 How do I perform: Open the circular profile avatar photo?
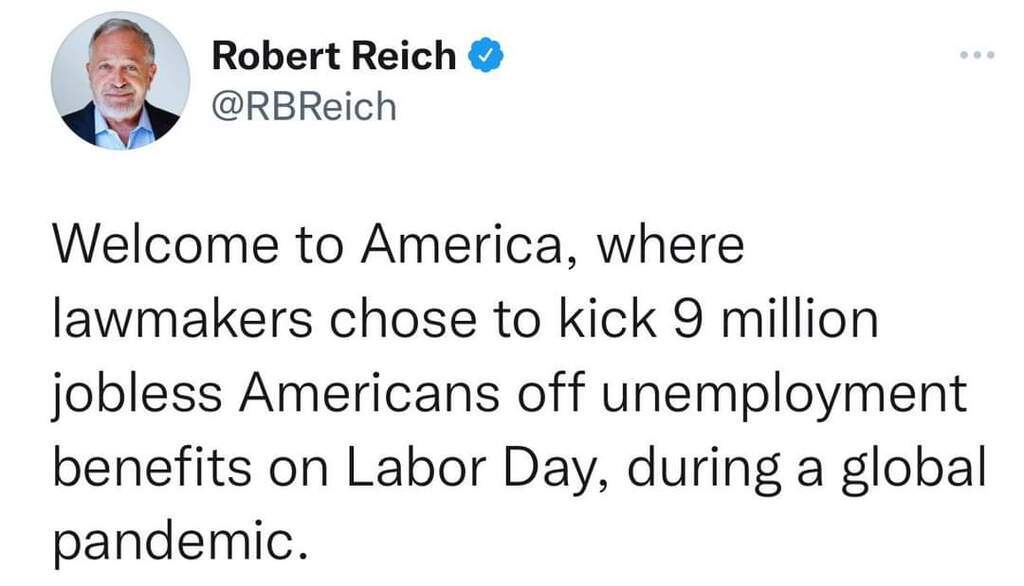point(121,82)
